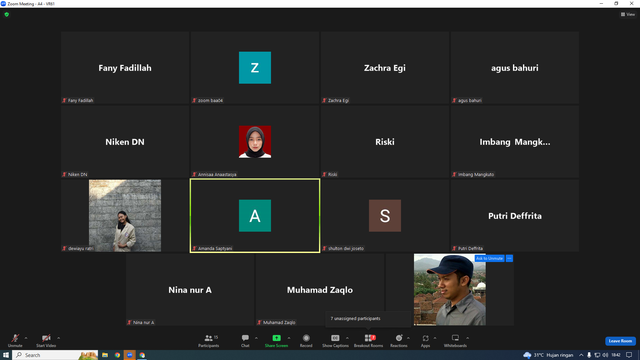Open Breakout Rooms
Viewport: 640px width, 360px height.
point(369,340)
